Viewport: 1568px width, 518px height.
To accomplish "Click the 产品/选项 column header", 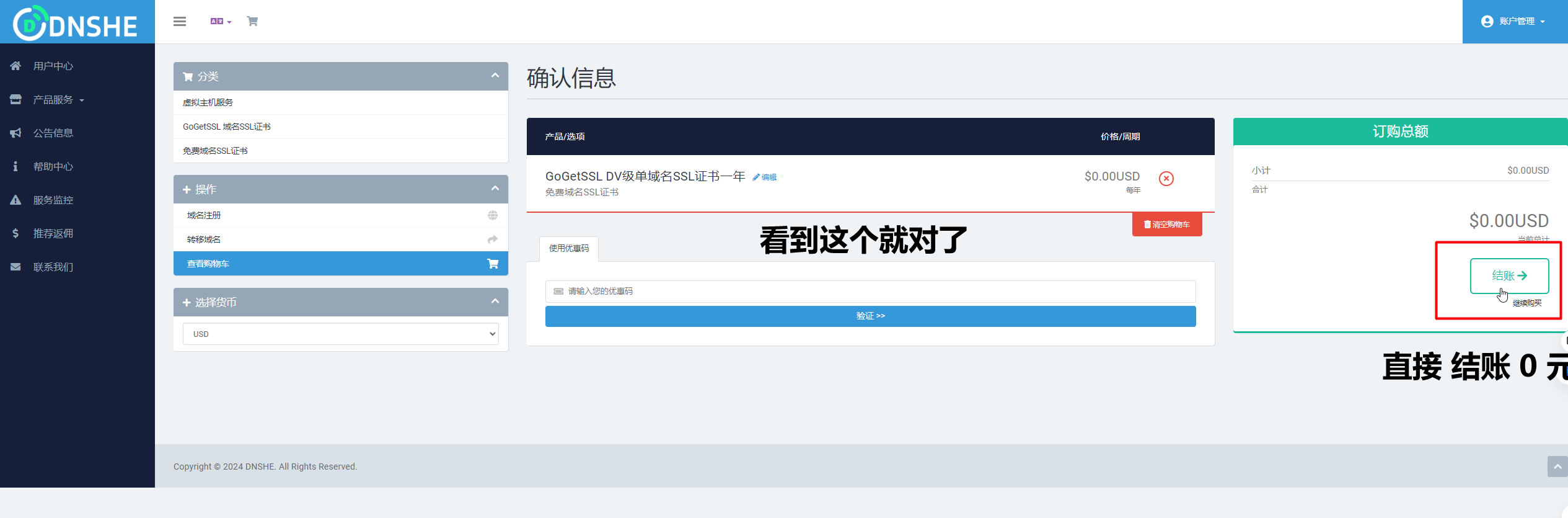I will click(565, 136).
